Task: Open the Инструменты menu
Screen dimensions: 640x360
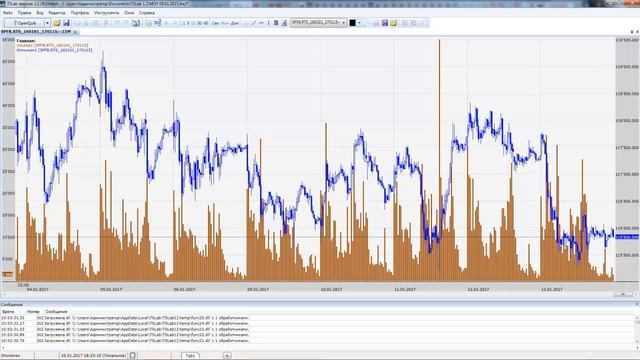Action: (107, 13)
